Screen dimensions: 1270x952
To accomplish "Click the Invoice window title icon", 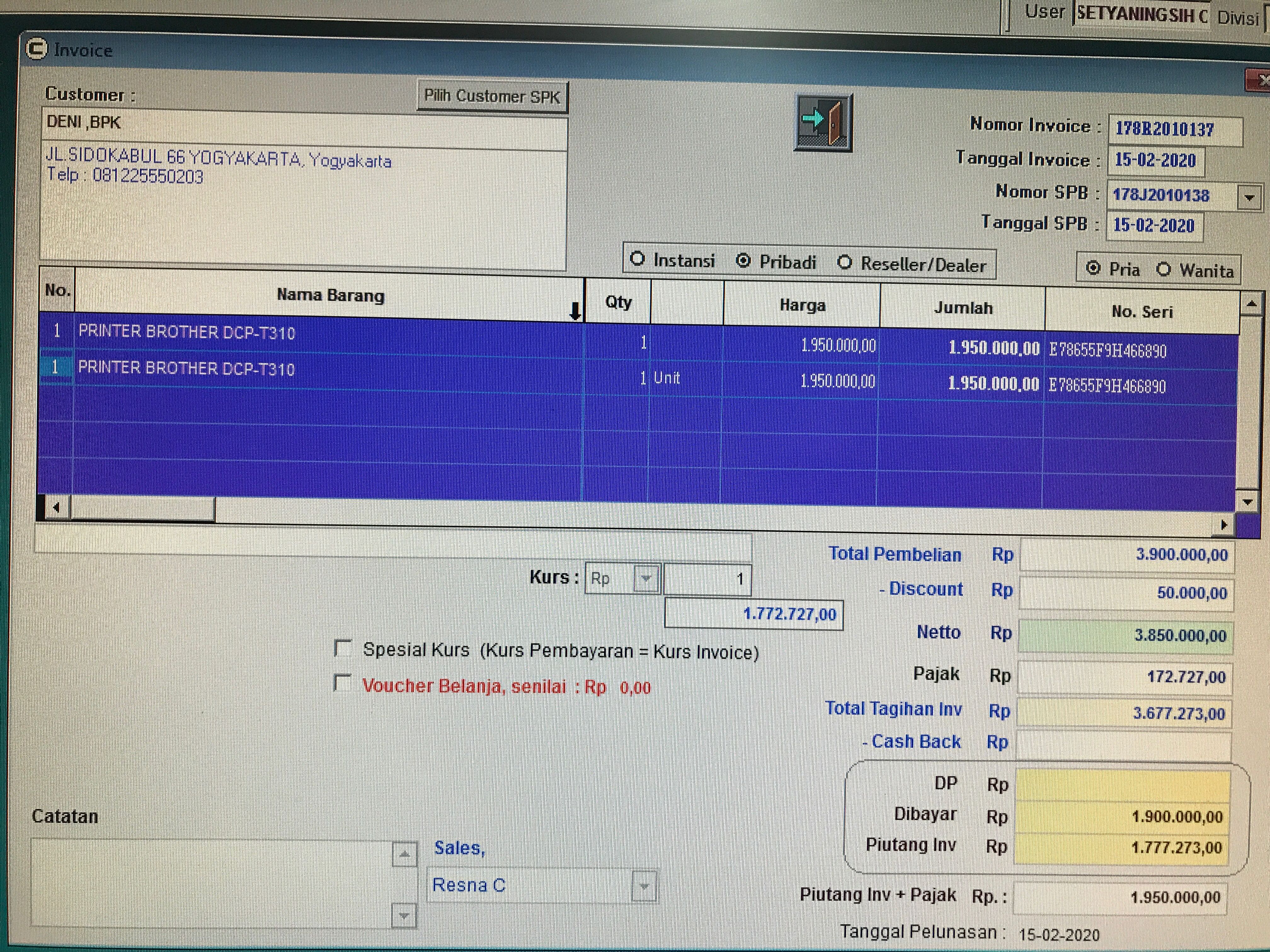I will click(37, 49).
